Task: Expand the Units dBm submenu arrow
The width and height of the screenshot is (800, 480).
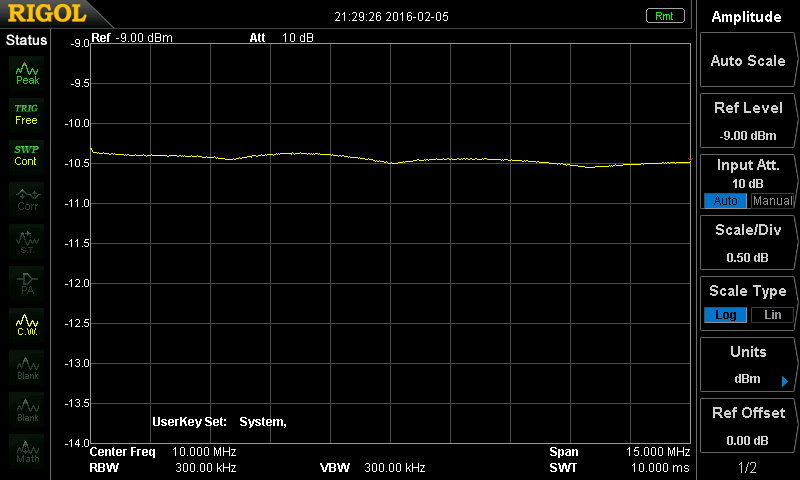Action: click(x=784, y=381)
